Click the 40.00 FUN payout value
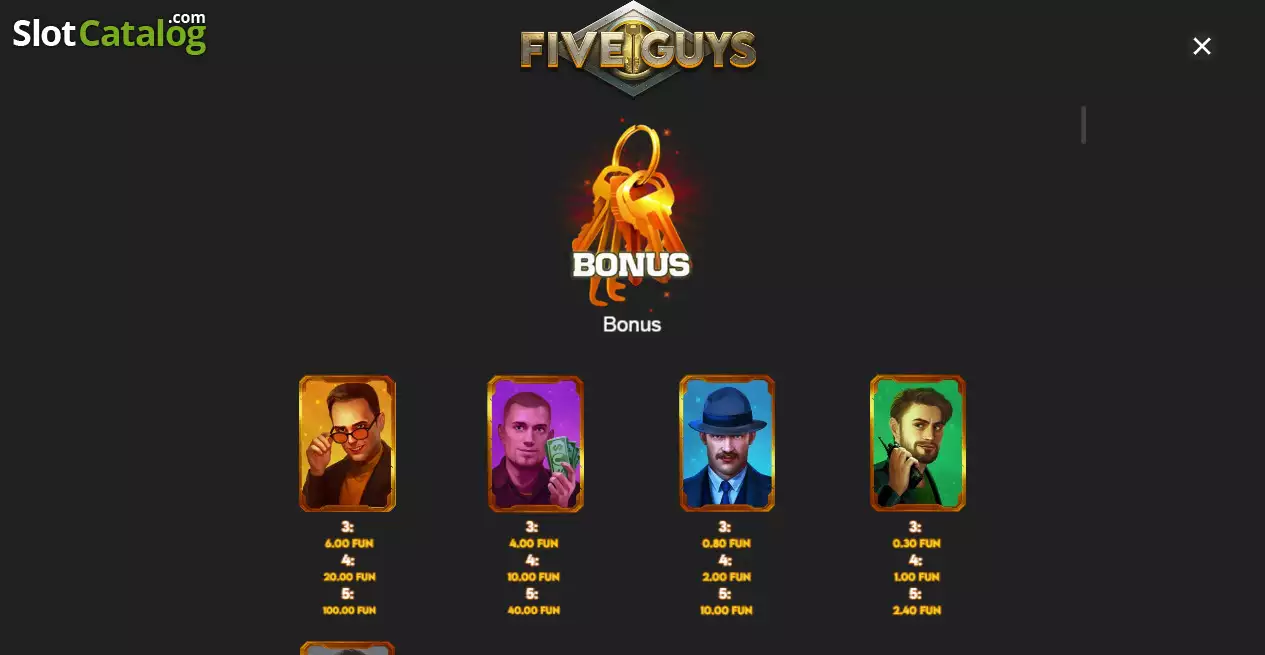The image size is (1265, 655). click(x=533, y=610)
